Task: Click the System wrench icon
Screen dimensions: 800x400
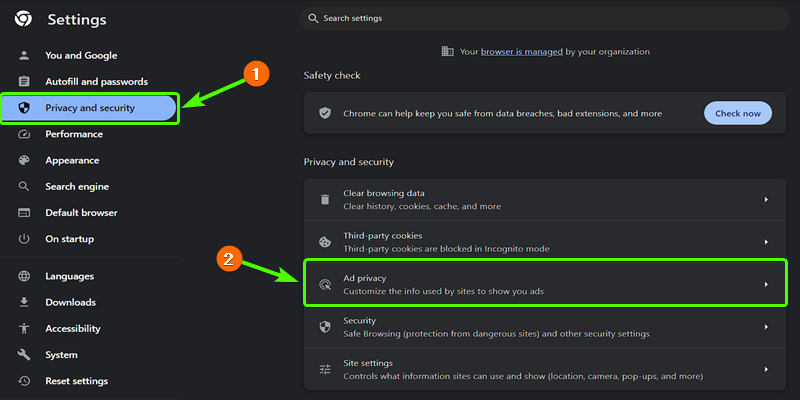Action: [x=24, y=355]
